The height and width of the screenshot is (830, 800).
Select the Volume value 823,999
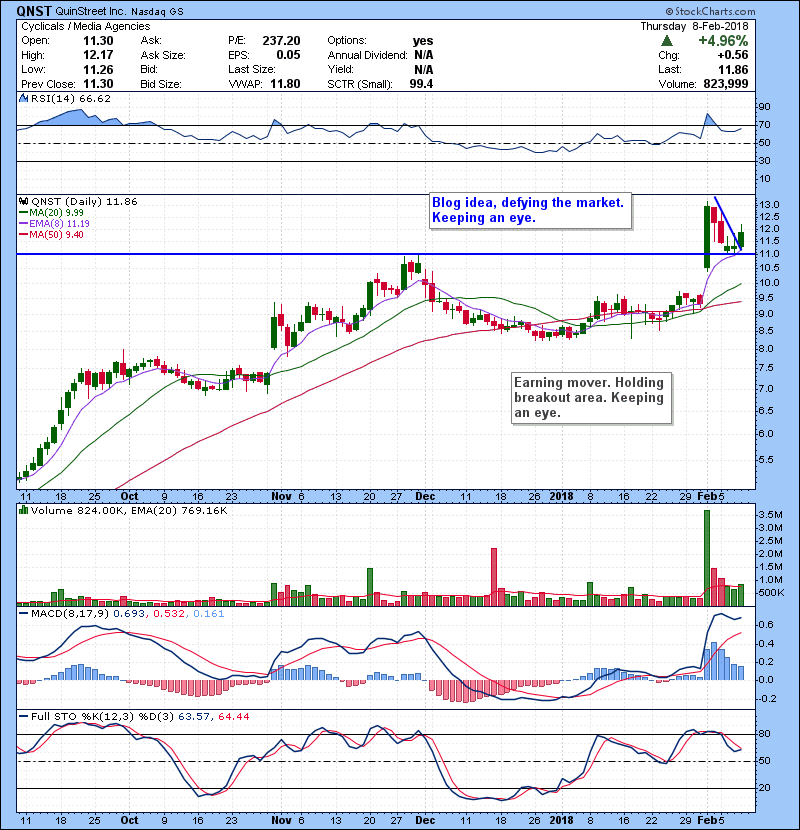click(x=726, y=84)
